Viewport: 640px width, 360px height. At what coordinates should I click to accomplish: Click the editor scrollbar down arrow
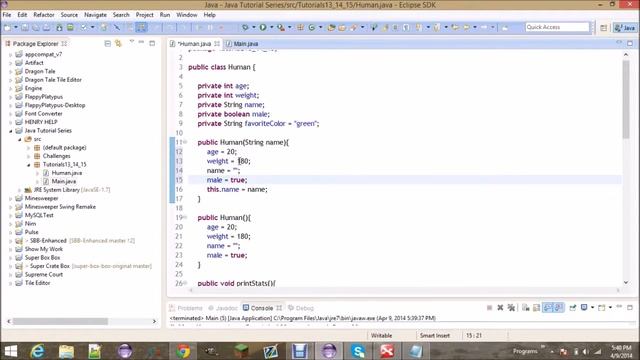(626, 282)
